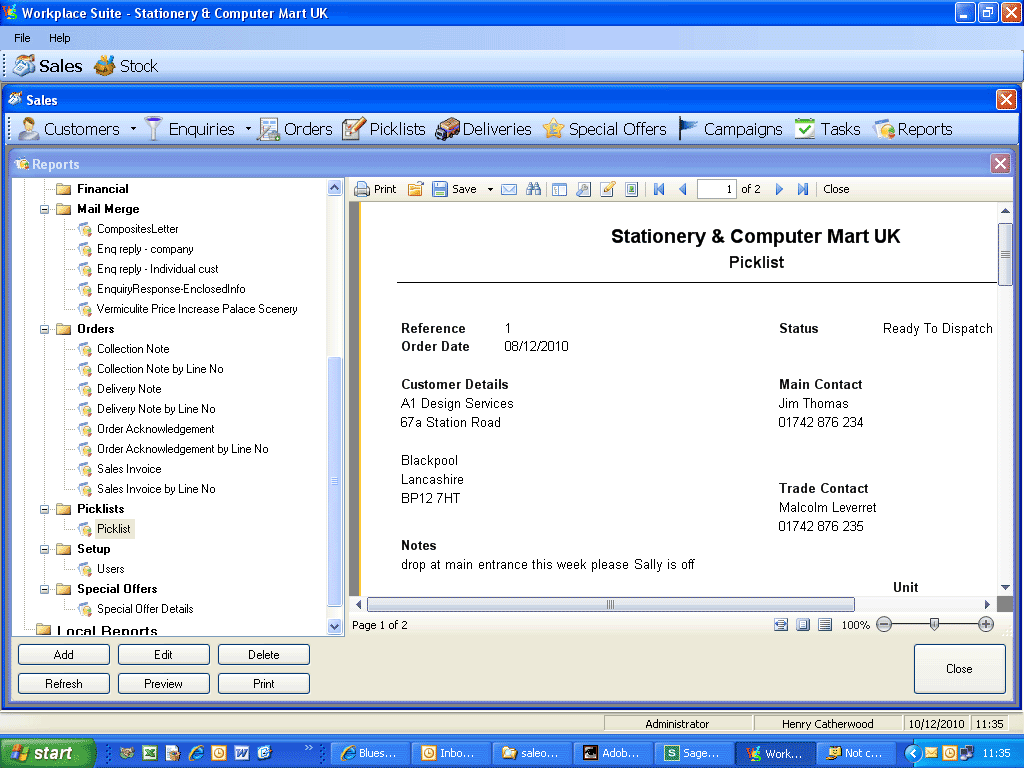The height and width of the screenshot is (768, 1024).
Task: Click the Add button
Action: point(64,655)
